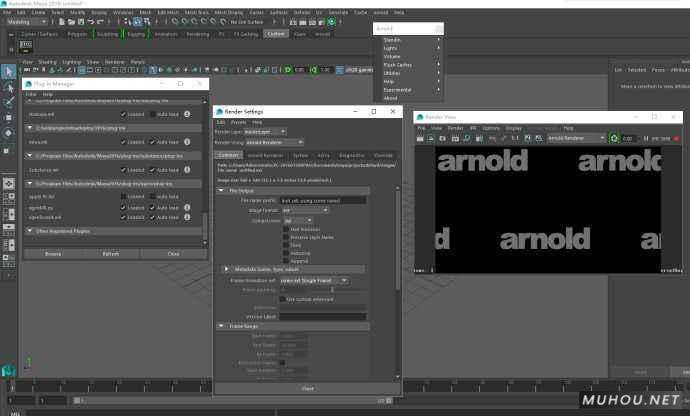Click the pause icon in Render View toolbar
The width and height of the screenshot is (690, 416).
point(646,138)
